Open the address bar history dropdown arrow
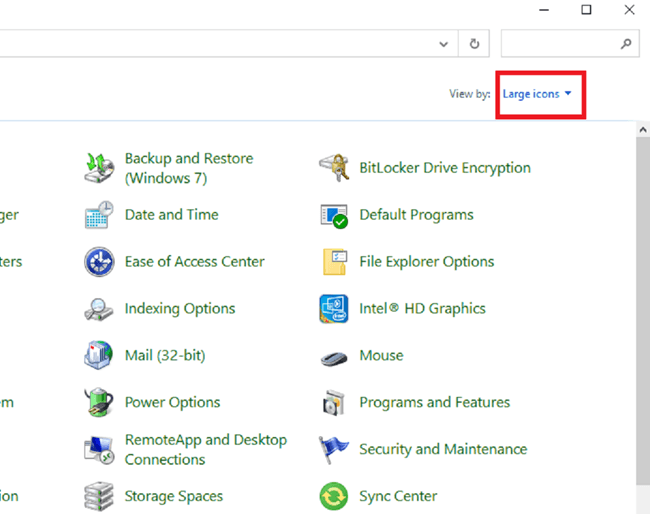650x514 pixels. (x=445, y=44)
